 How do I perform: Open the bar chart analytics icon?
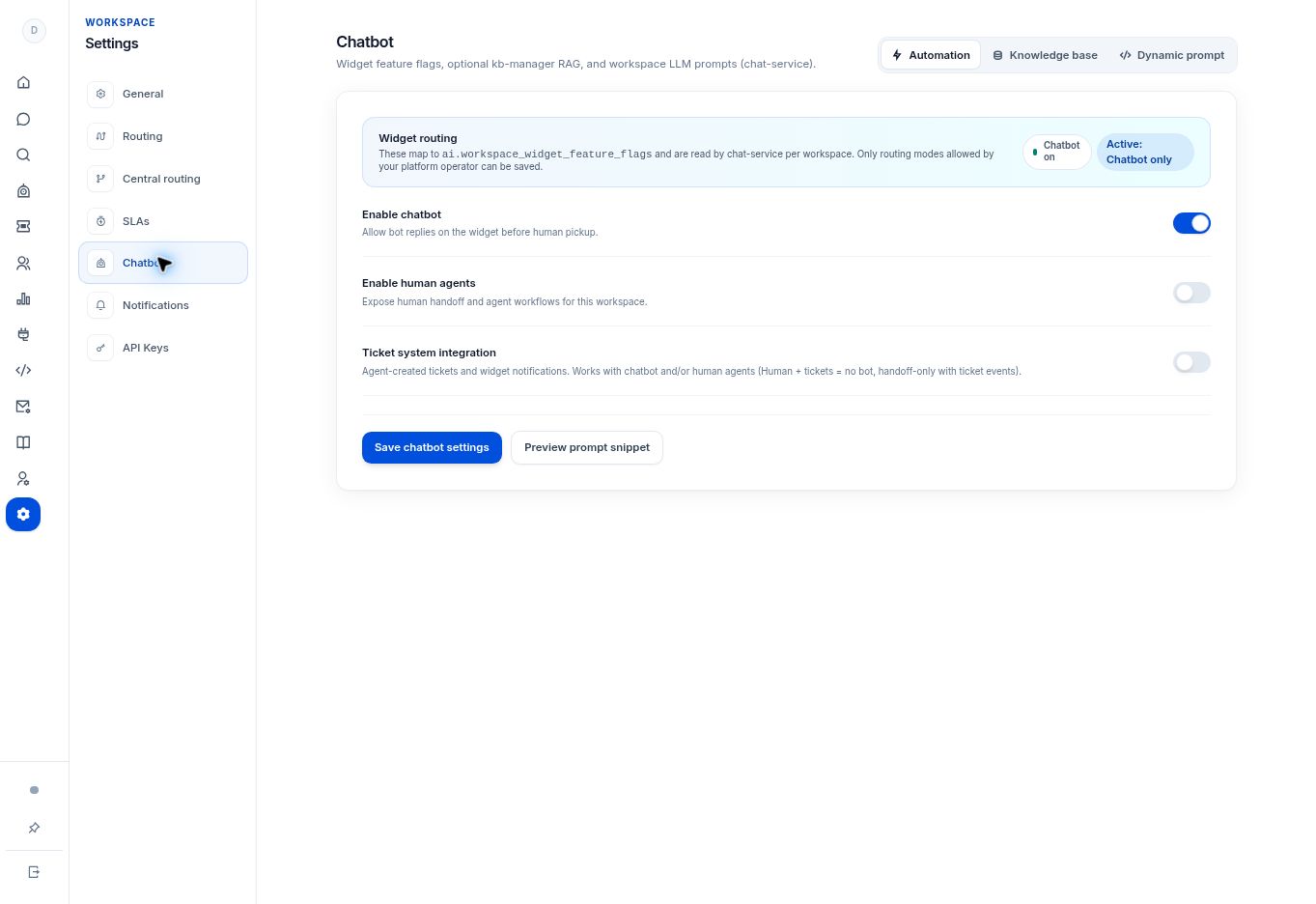click(23, 298)
